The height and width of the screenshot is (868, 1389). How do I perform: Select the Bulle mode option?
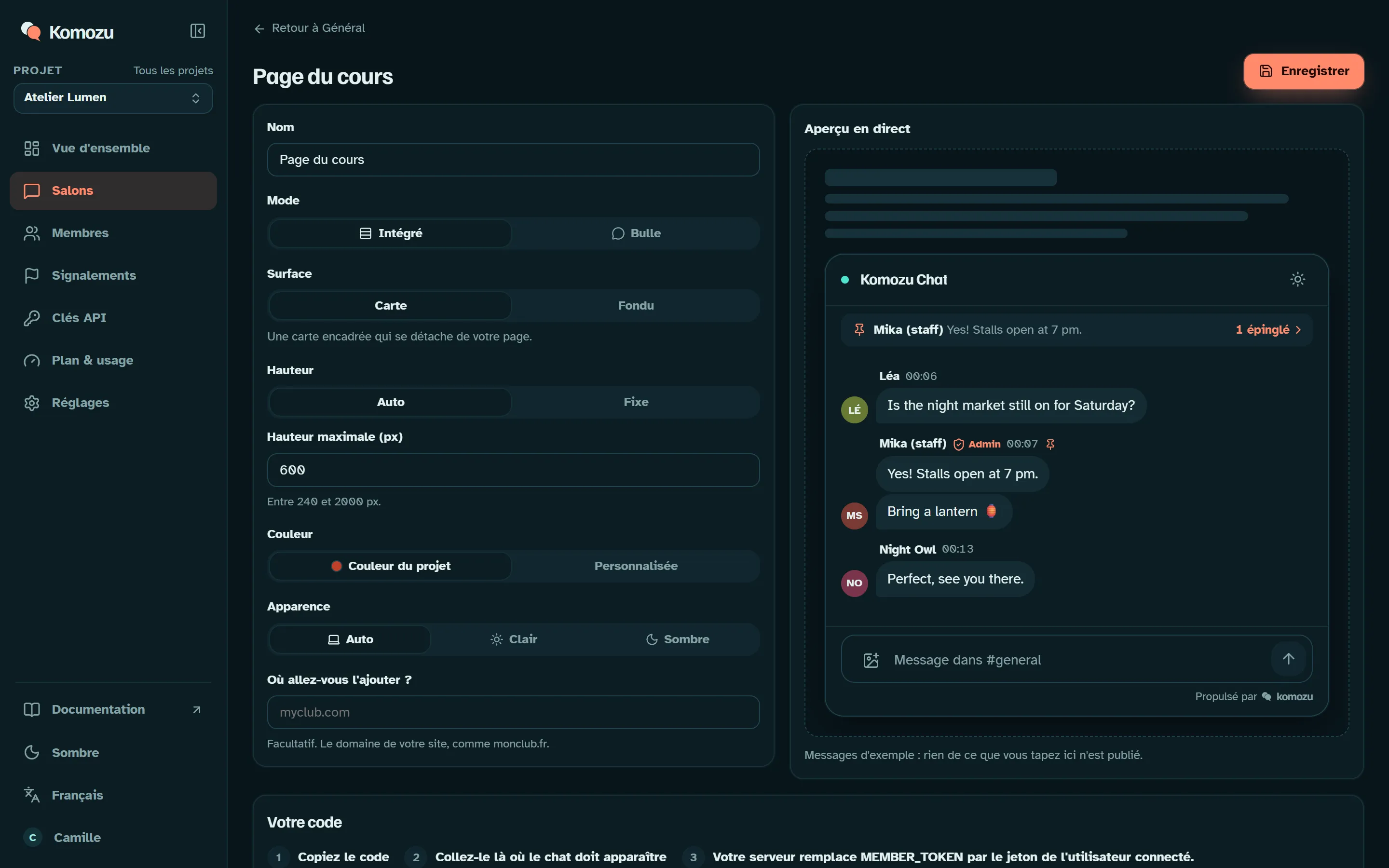[x=635, y=233]
